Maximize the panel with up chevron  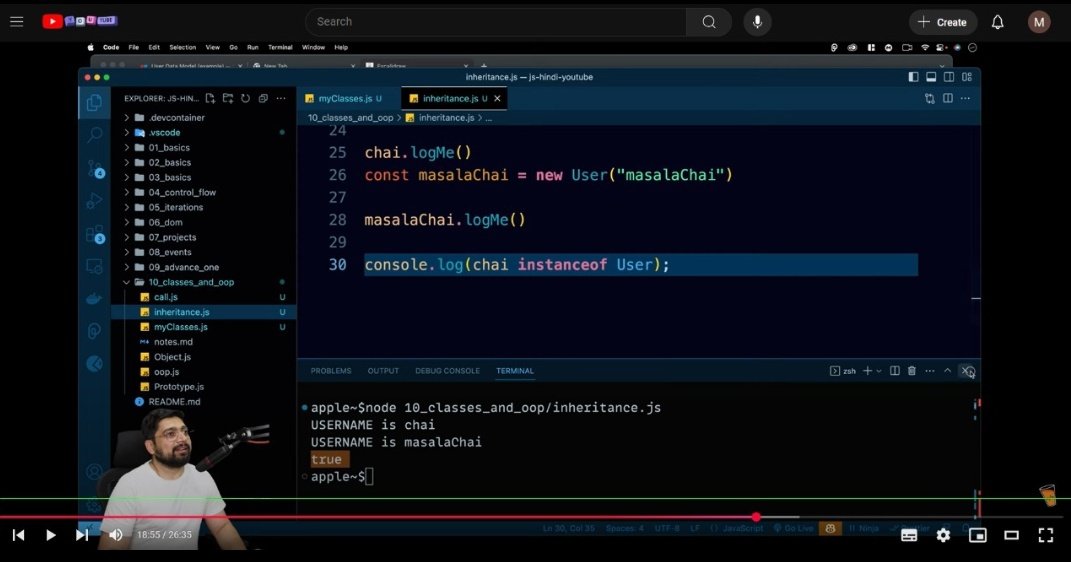pyautogui.click(x=947, y=371)
